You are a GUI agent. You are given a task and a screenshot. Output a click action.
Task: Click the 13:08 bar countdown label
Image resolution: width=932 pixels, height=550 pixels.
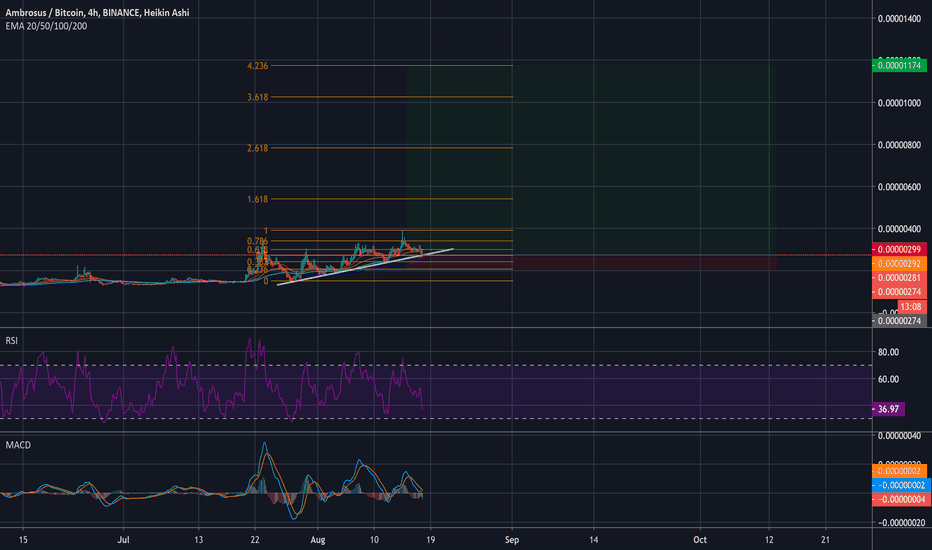pos(911,307)
